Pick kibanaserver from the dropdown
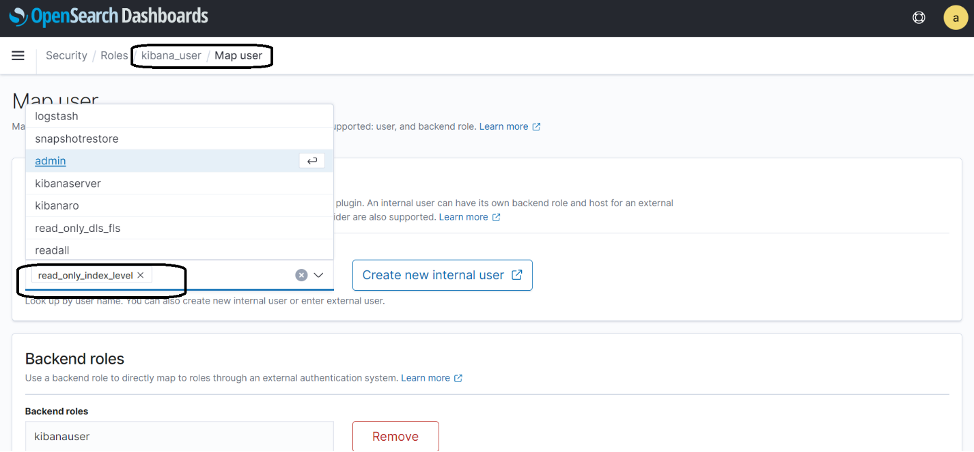974x452 pixels. pyautogui.click(x=180, y=183)
